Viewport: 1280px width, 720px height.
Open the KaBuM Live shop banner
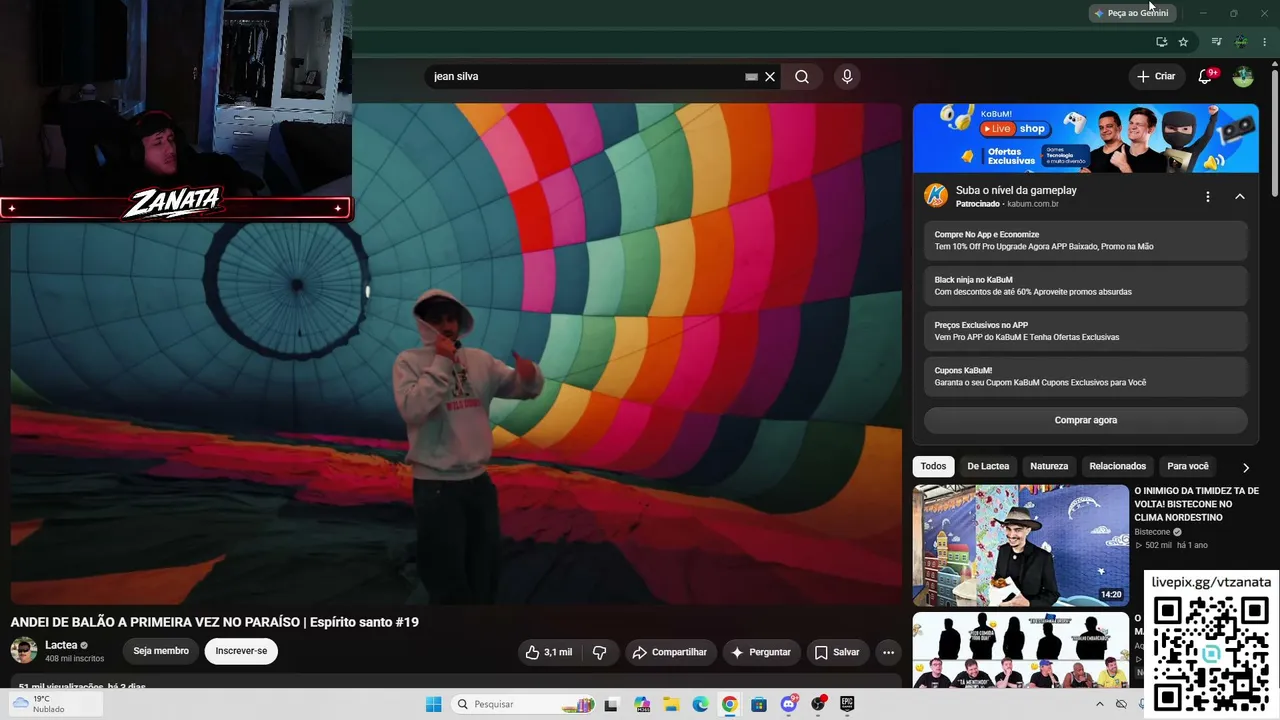[x=1085, y=138]
